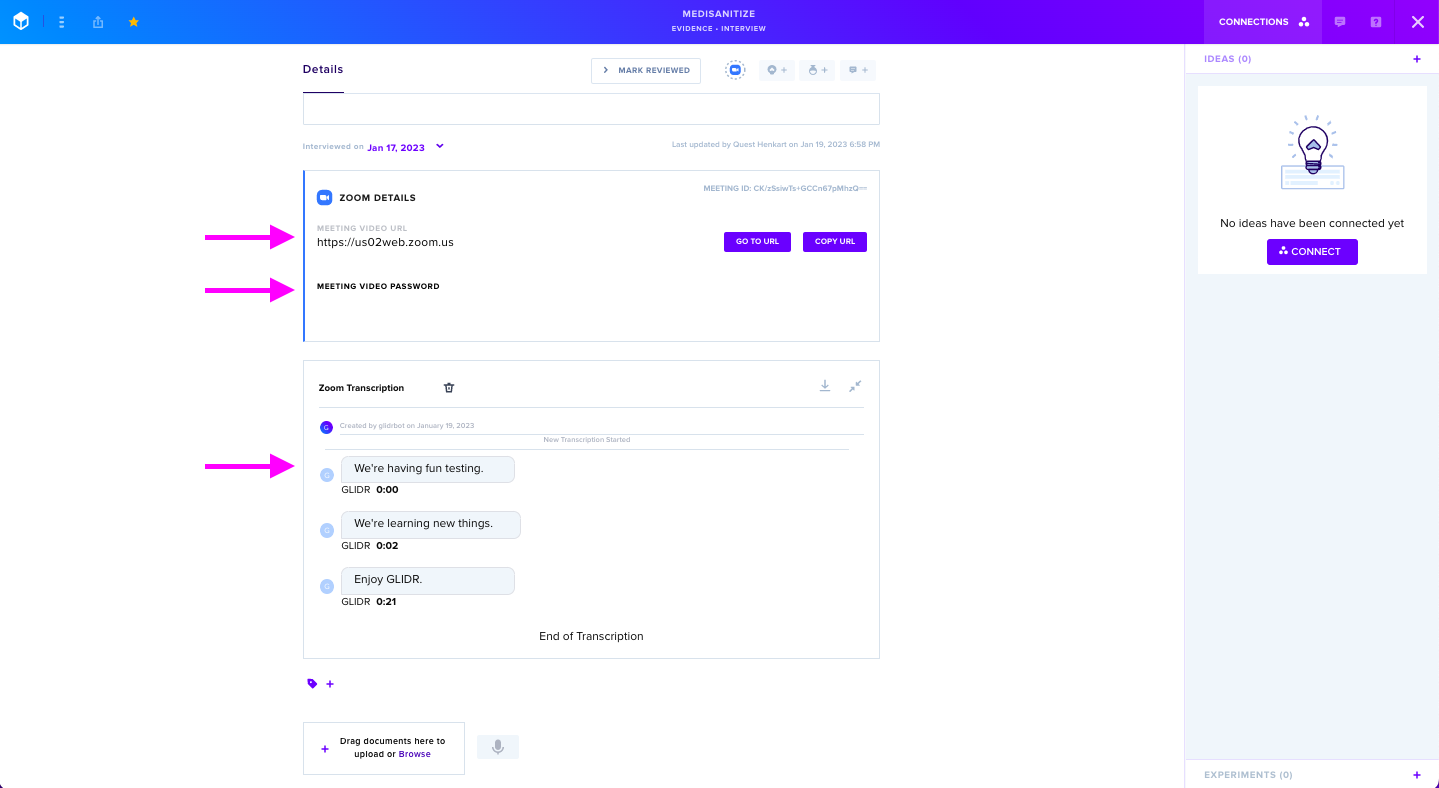This screenshot has width=1439, height=788.
Task: Click the Mark Reviewed button
Action: tap(646, 70)
